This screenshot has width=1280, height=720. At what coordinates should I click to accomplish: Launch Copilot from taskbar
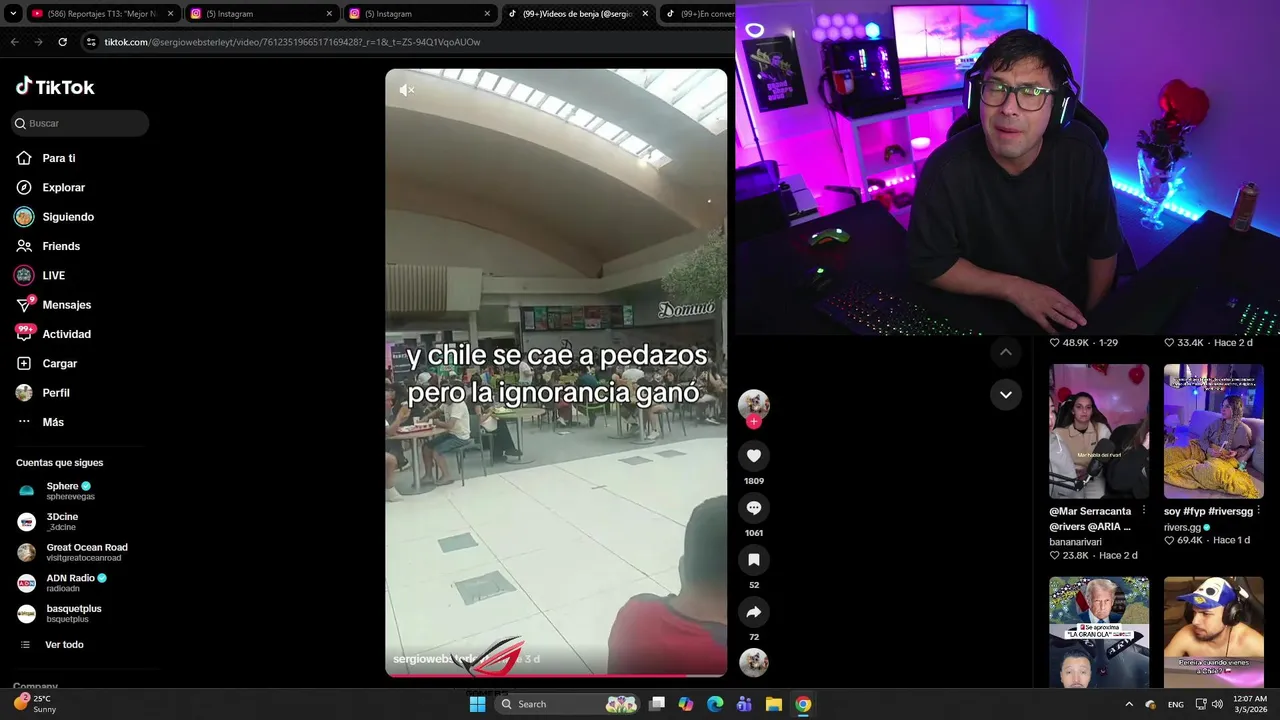pyautogui.click(x=686, y=704)
